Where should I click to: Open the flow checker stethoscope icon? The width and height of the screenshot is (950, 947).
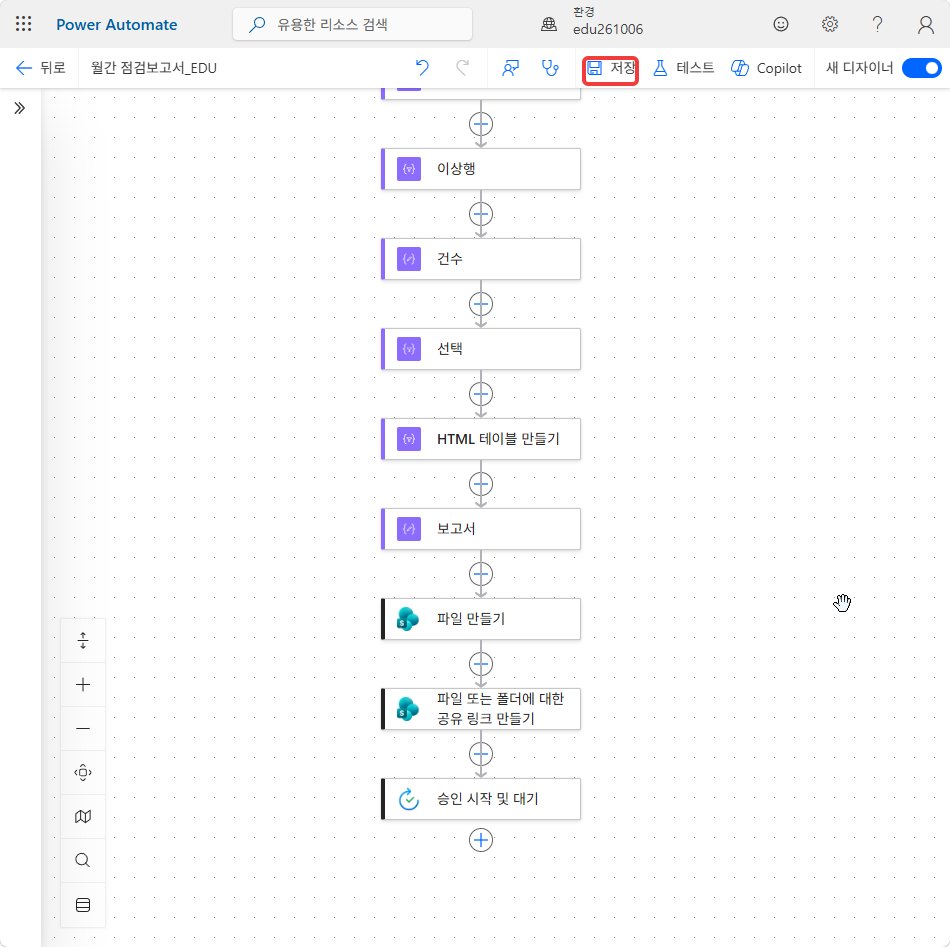pos(550,68)
